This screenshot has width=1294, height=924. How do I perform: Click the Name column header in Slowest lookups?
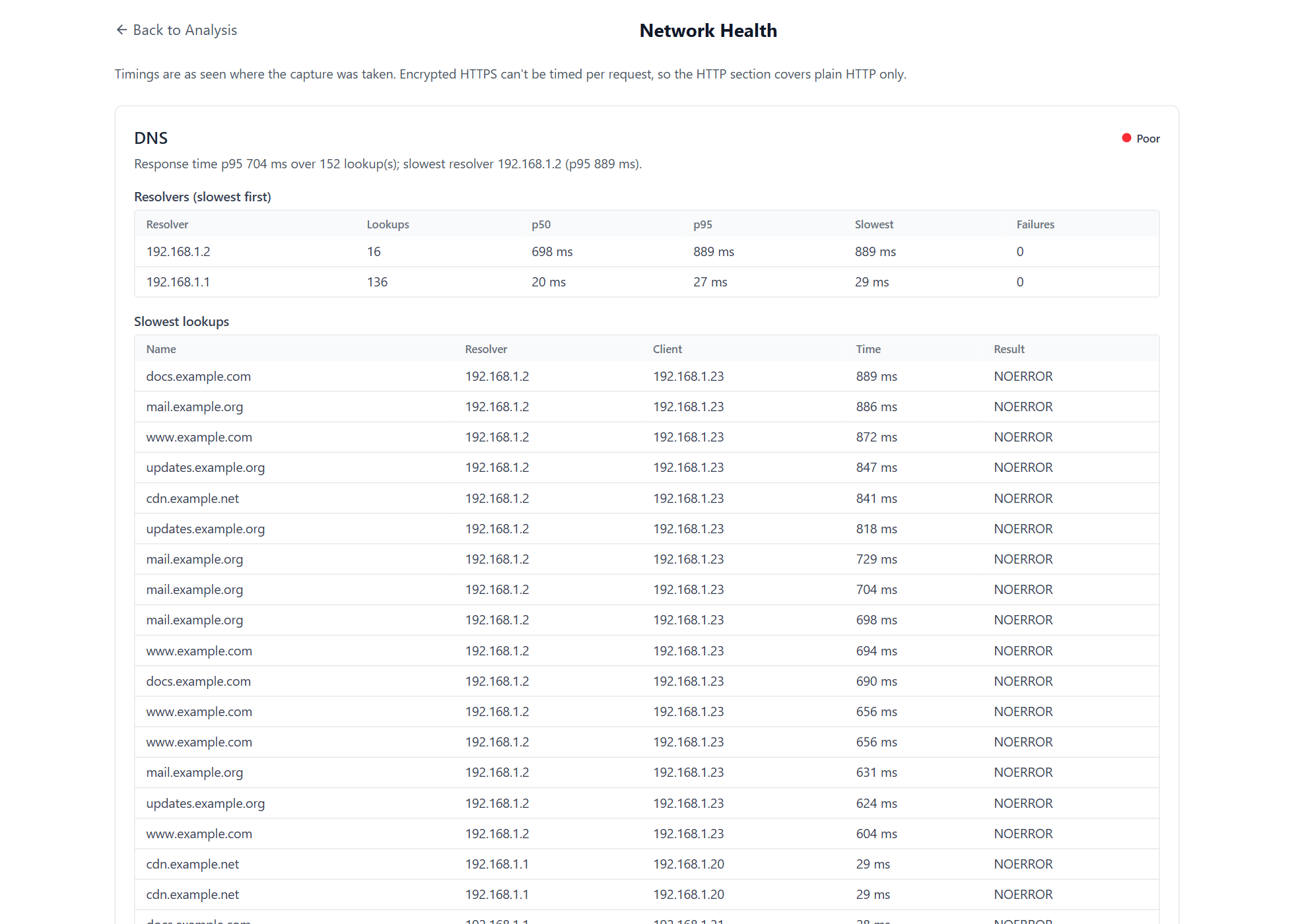coord(161,349)
